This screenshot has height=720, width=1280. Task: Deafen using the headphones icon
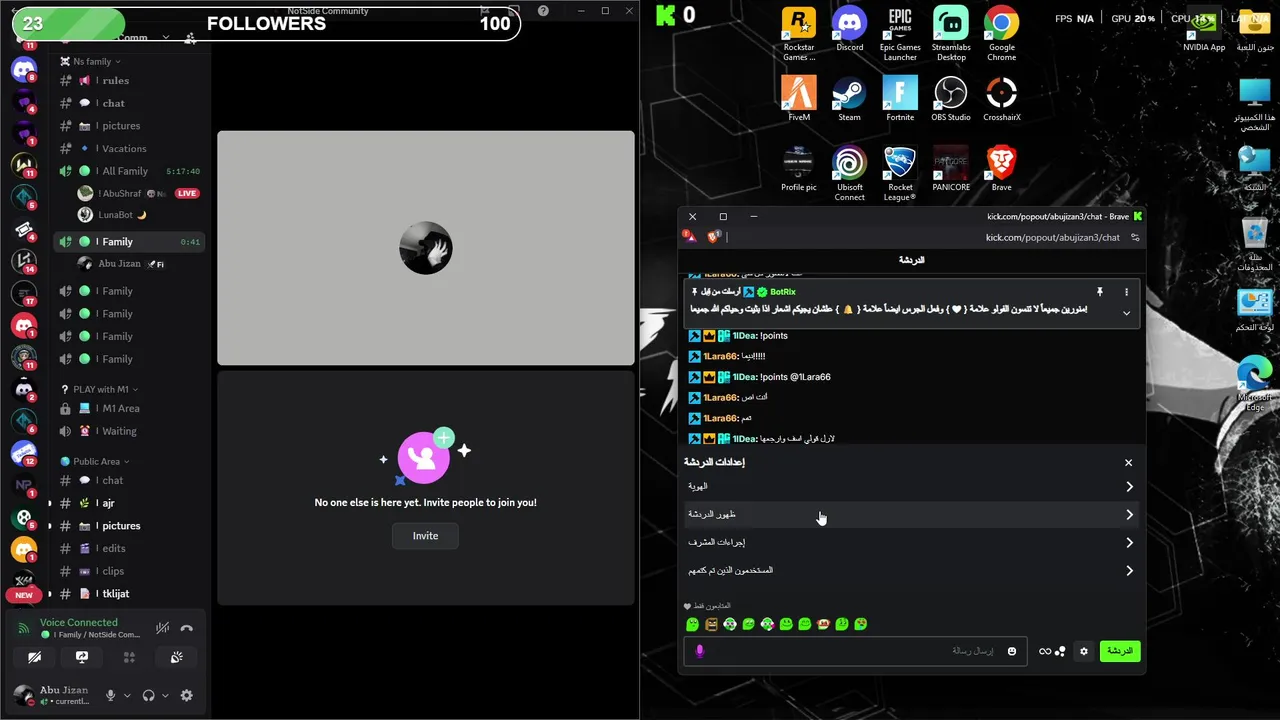click(149, 695)
